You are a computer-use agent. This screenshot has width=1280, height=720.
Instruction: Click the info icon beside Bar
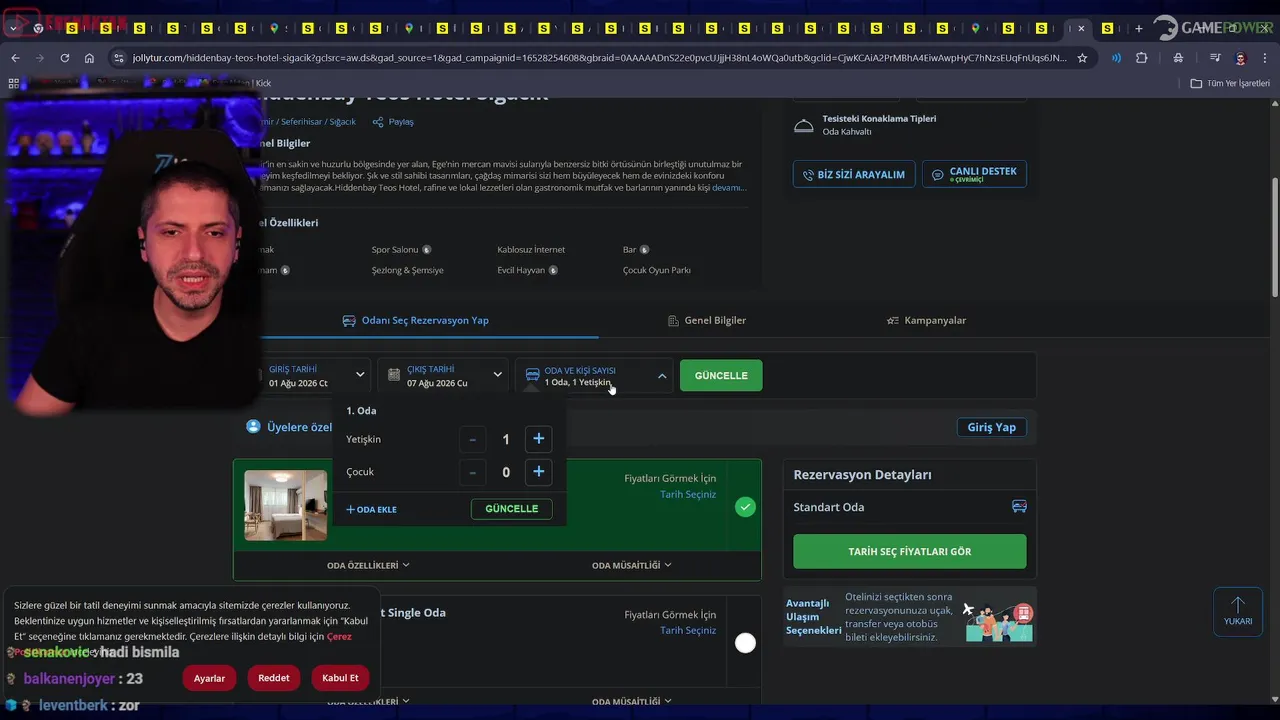click(x=644, y=250)
